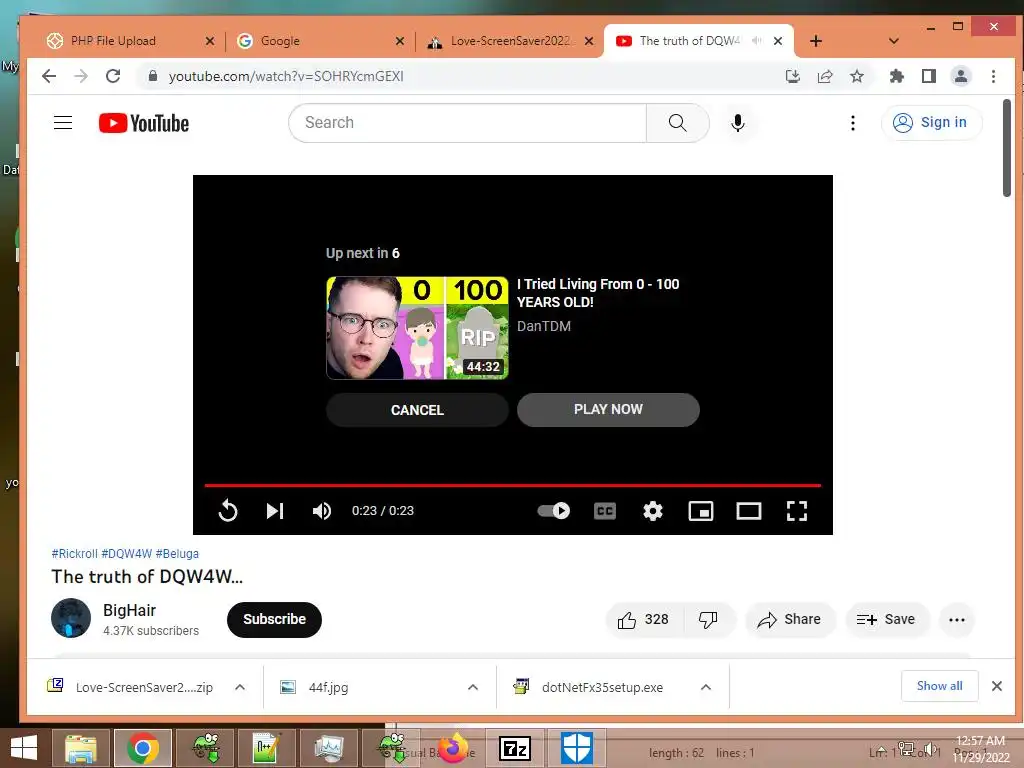The width and height of the screenshot is (1024, 768).
Task: Expand options for dotNetFx35setup.exe download
Action: [706, 687]
